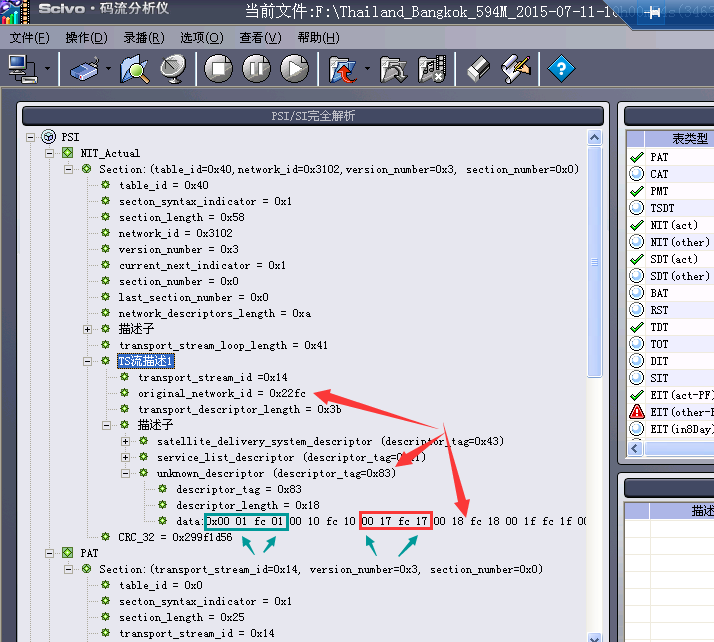Click the green PAT table icon
The width and height of the screenshot is (714, 642).
pos(67,553)
